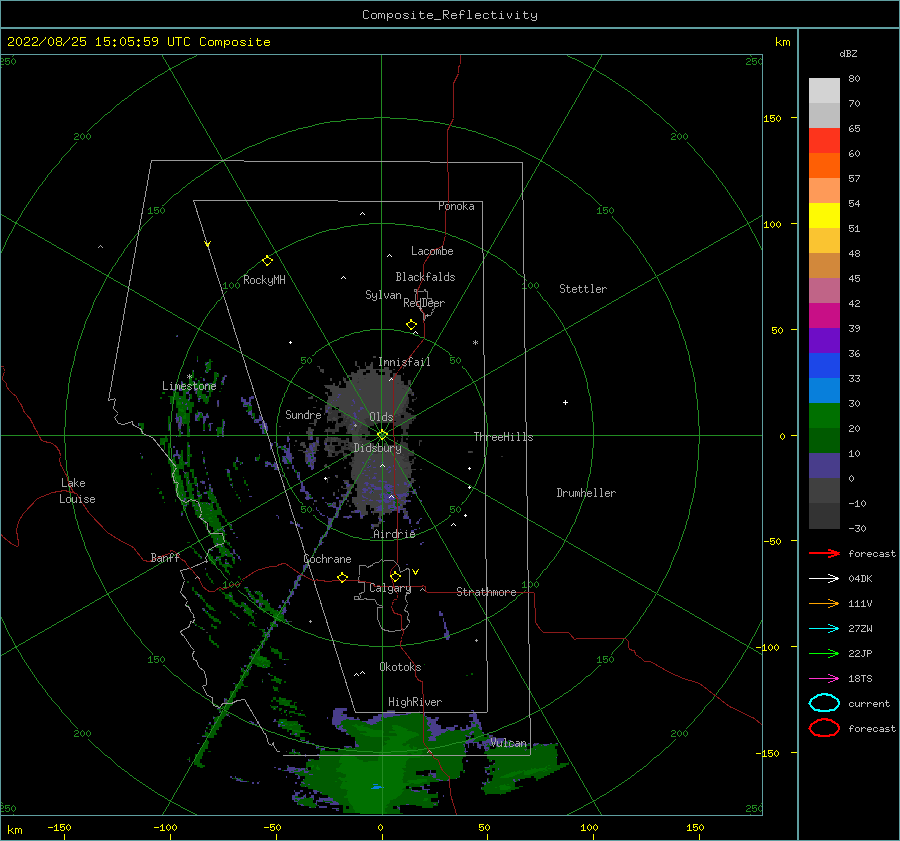Screen dimensions: 900x841
Task: Click the Banff label
Action: [x=165, y=558]
